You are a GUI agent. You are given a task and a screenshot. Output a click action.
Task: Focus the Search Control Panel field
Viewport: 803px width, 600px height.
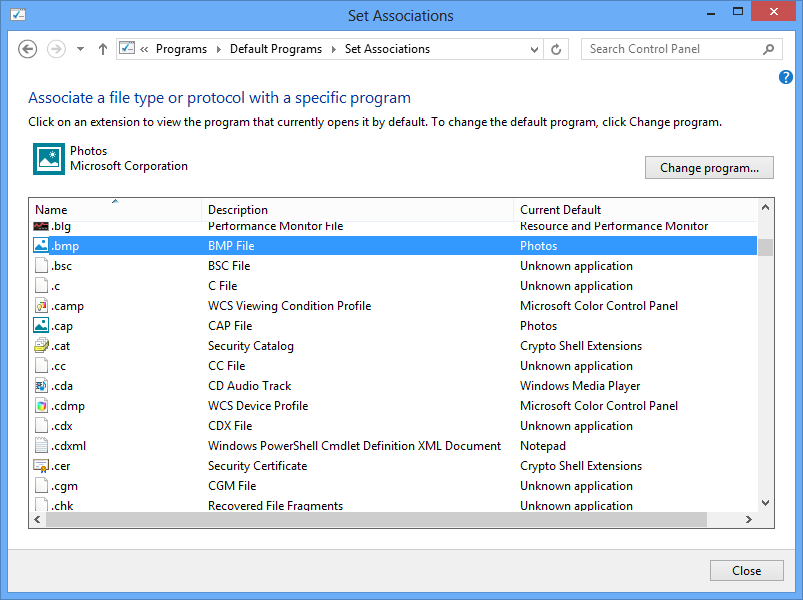point(670,49)
